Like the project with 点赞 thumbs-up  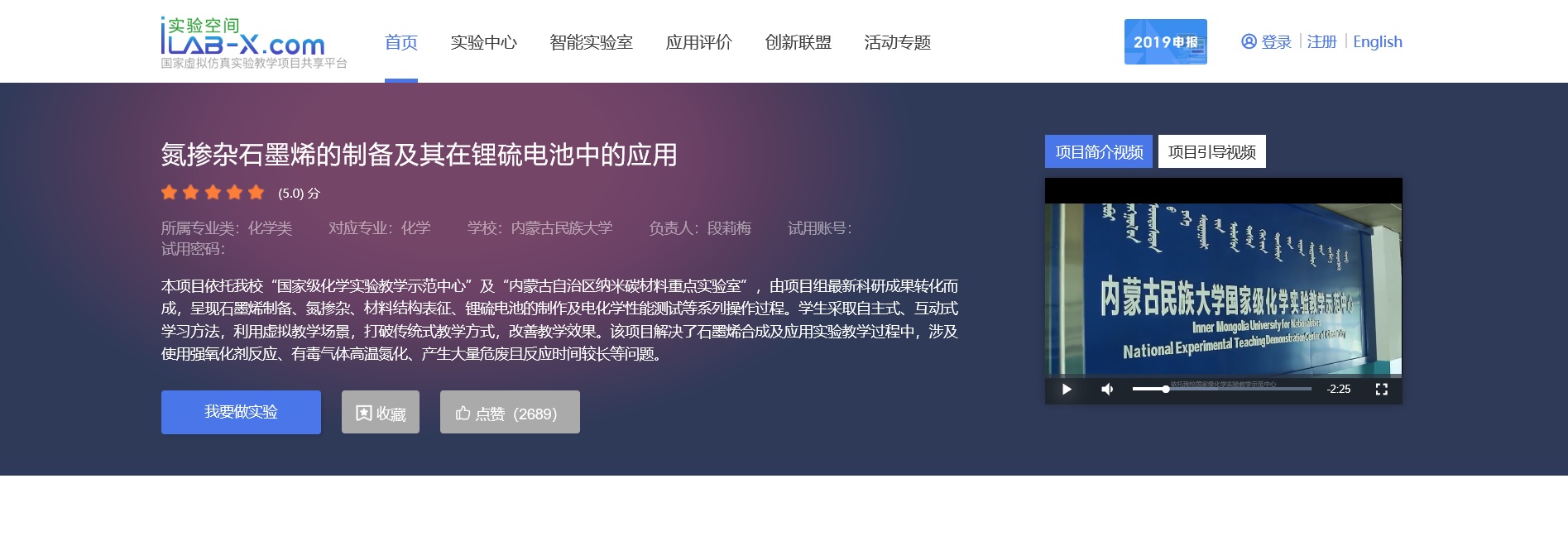510,412
